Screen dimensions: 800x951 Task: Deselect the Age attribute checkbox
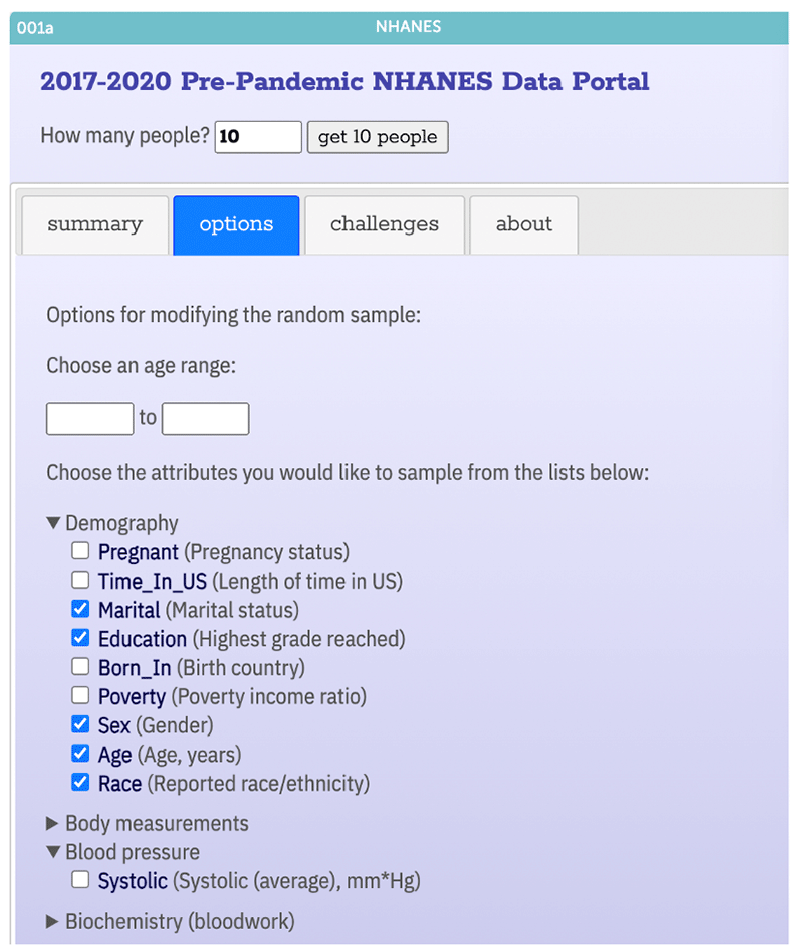(80, 754)
